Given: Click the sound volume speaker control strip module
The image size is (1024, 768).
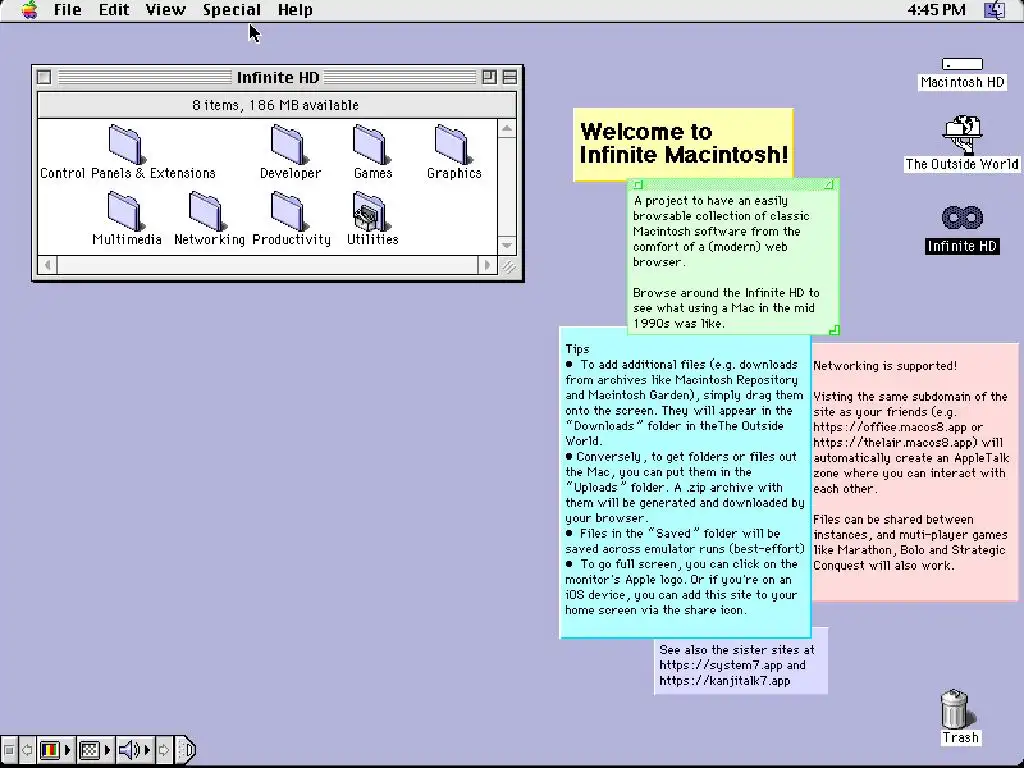Looking at the screenshot, I should (x=128, y=750).
